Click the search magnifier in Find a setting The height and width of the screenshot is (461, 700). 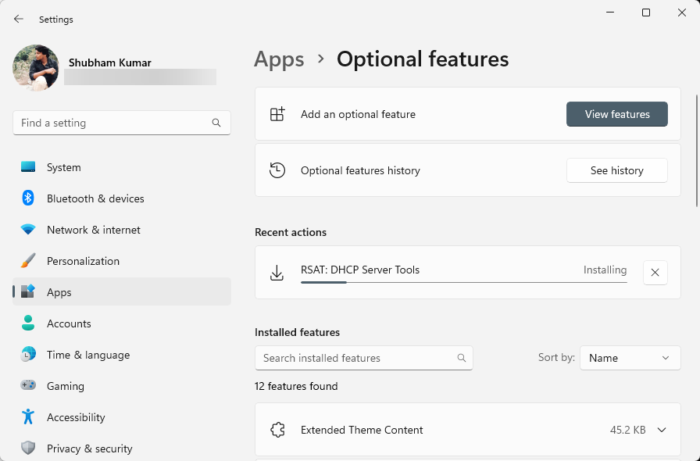point(216,123)
